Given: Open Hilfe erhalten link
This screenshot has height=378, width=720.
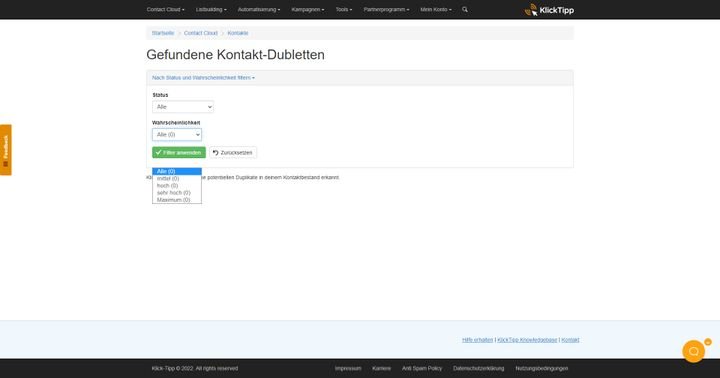Looking at the screenshot, I should pos(478,340).
